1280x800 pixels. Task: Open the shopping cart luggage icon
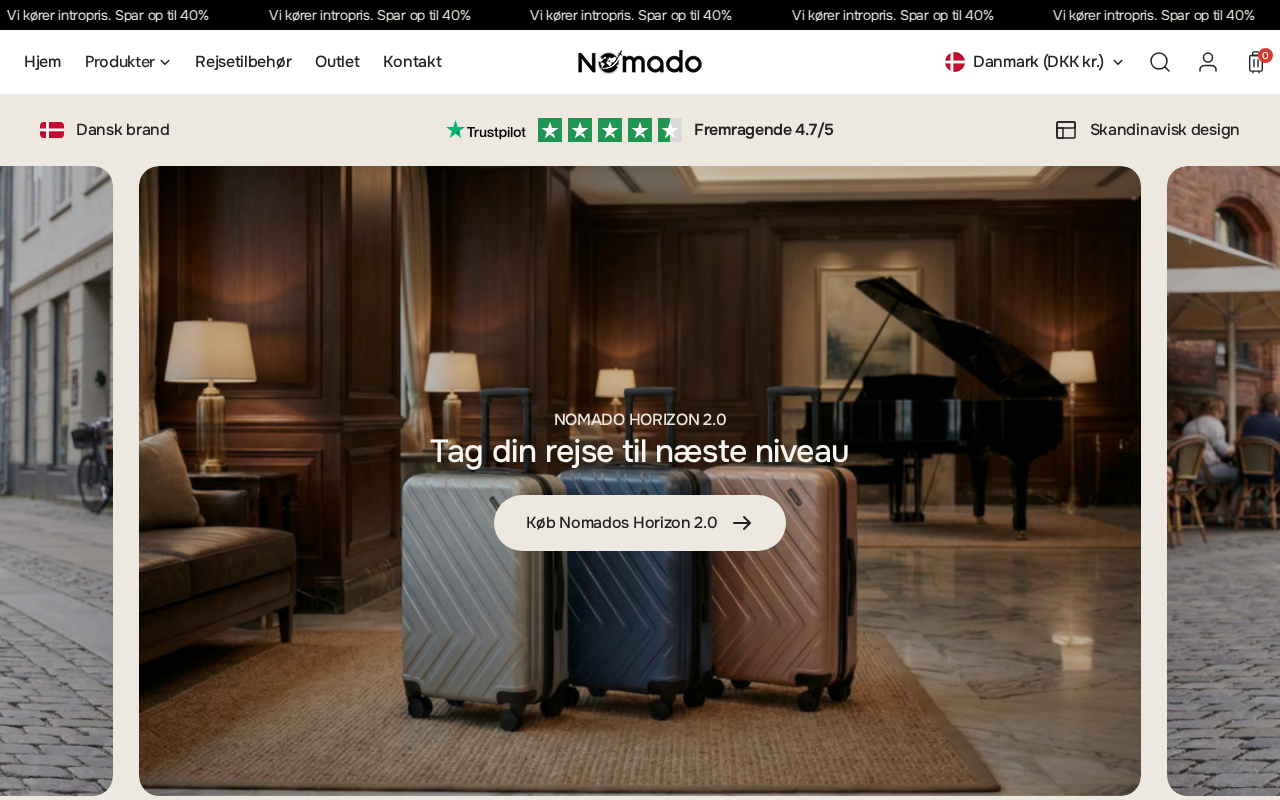[1256, 62]
